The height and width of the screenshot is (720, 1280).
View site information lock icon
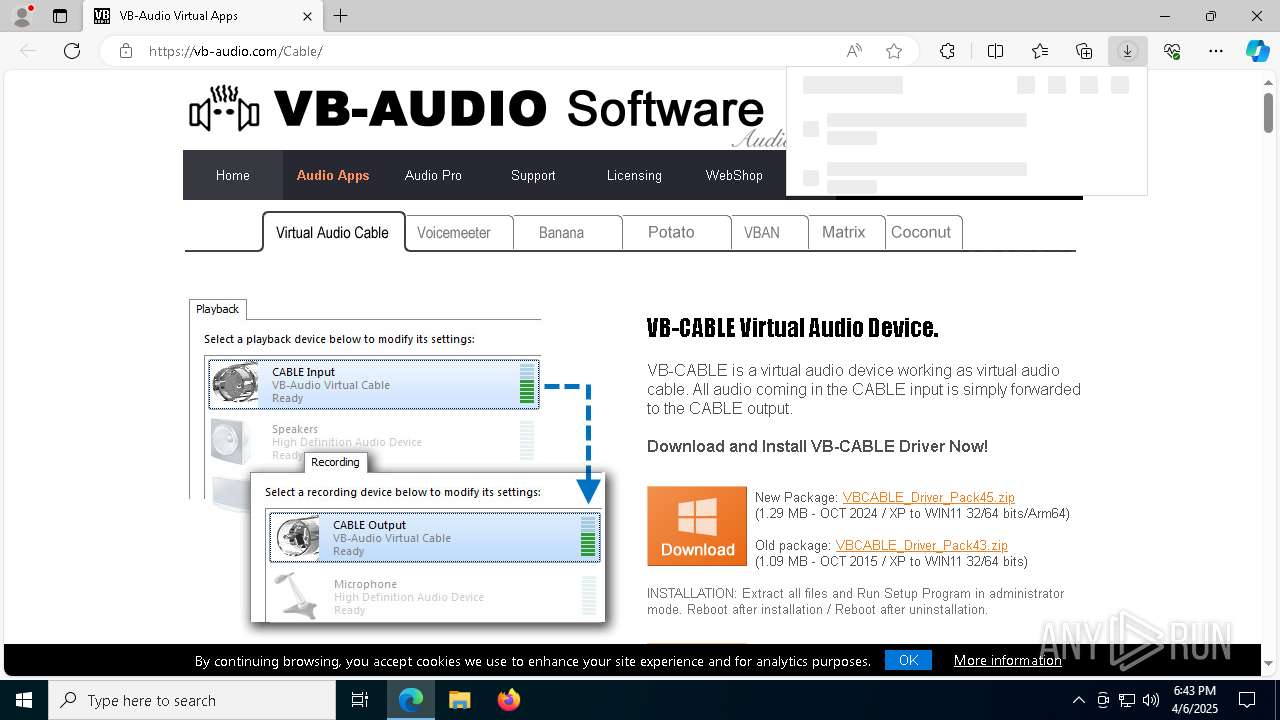[126, 51]
